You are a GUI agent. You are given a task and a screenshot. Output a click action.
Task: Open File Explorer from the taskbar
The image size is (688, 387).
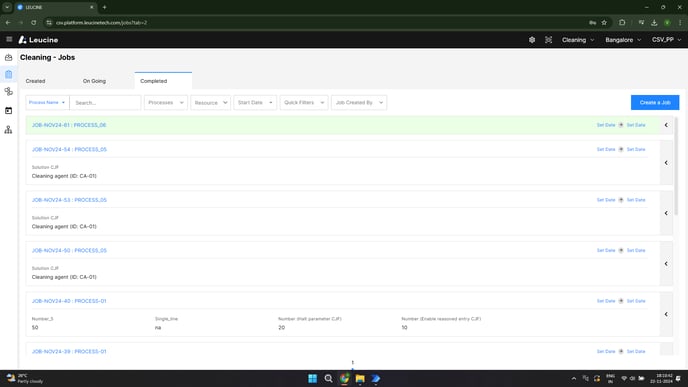click(x=360, y=379)
